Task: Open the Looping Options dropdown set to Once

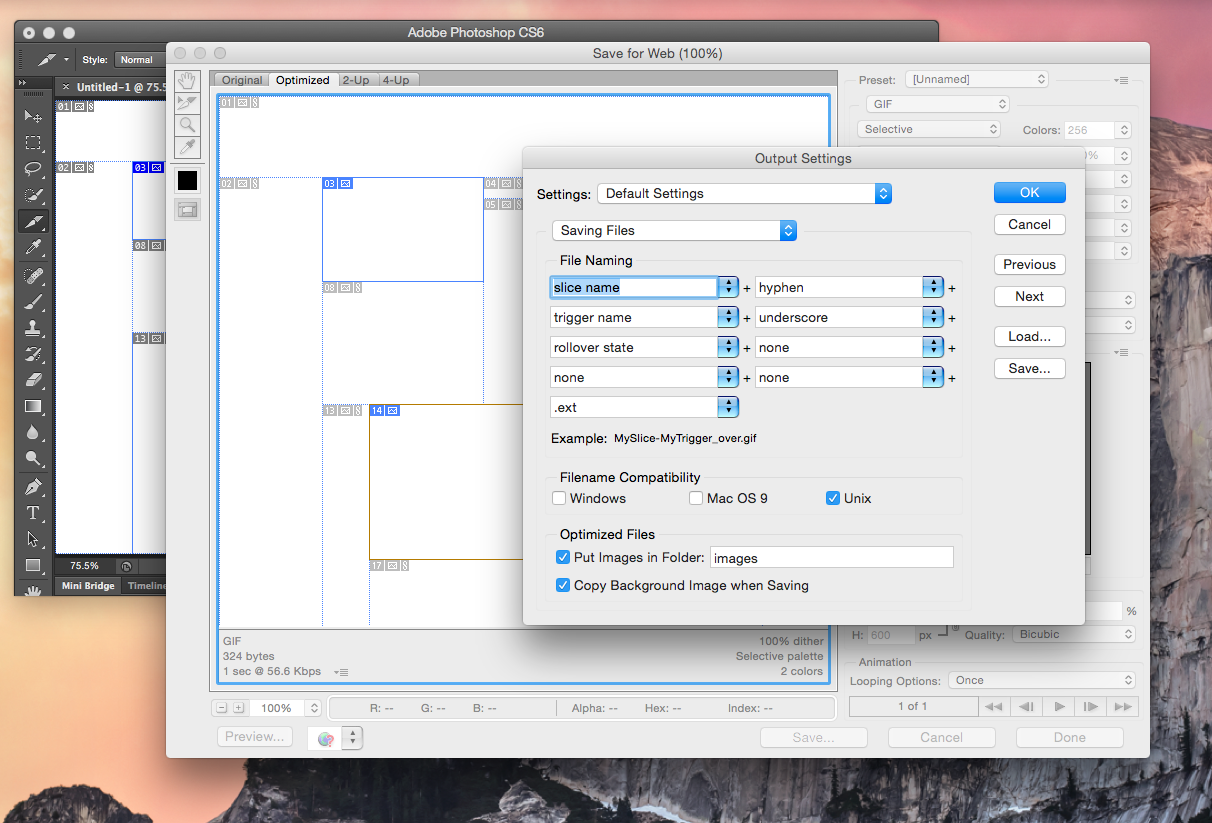Action: (1042, 680)
